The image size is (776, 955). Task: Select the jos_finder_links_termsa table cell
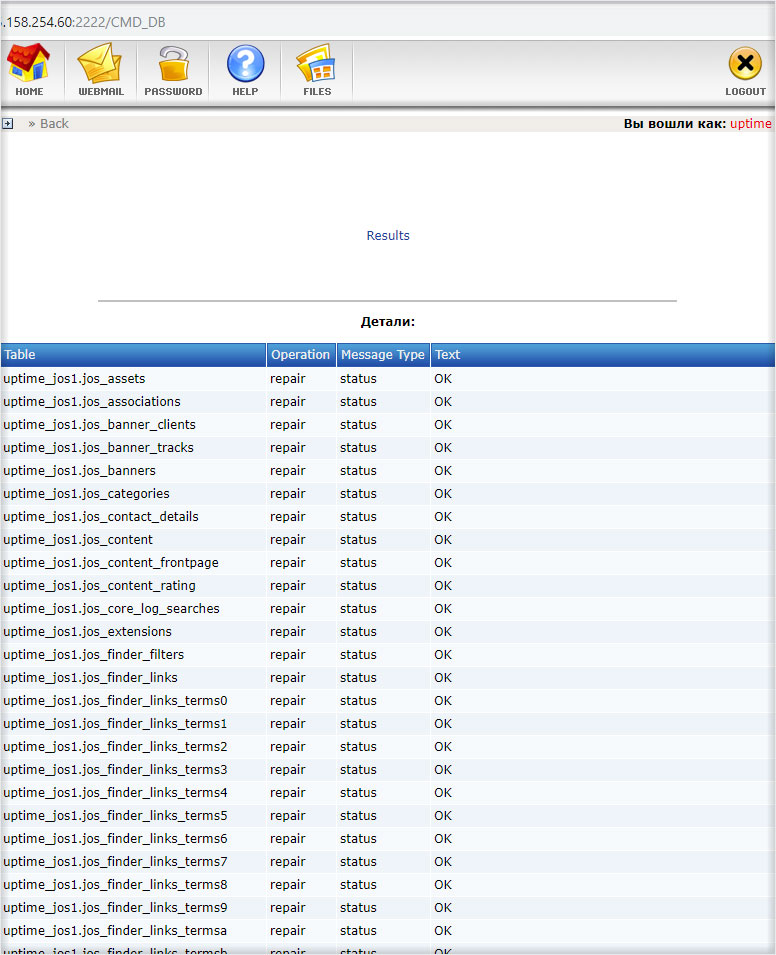(x=133, y=931)
